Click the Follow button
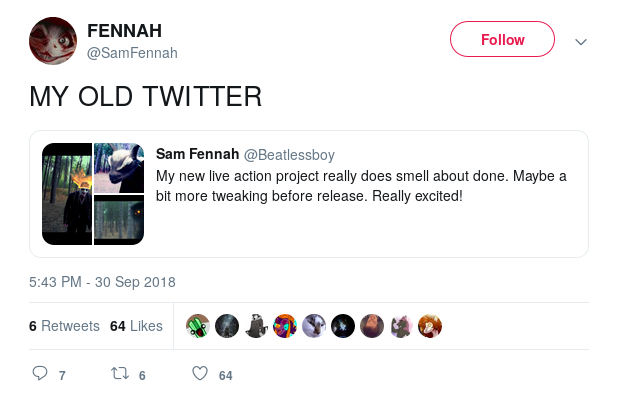This screenshot has height=401, width=617. click(502, 40)
